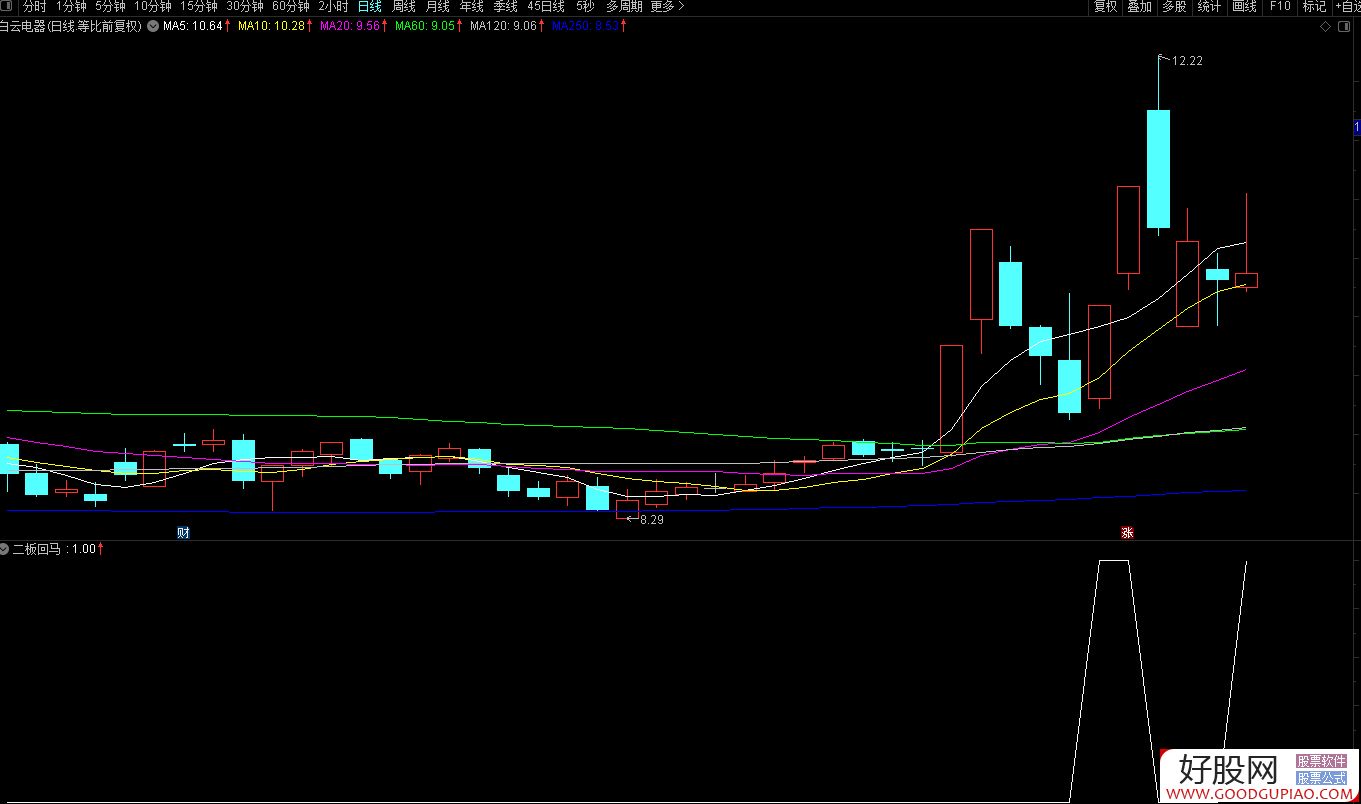This screenshot has height=804, width=1361.
Task: Click the 8.29 low price label
Action: tap(652, 520)
